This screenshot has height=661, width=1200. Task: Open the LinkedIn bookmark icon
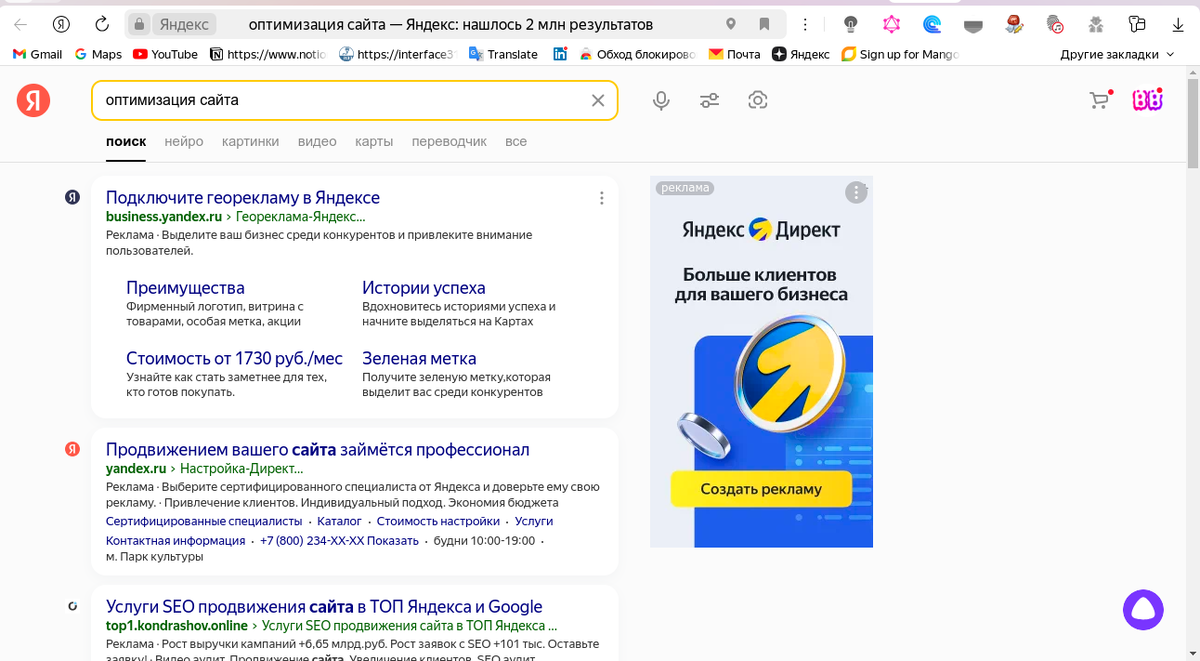tap(560, 54)
